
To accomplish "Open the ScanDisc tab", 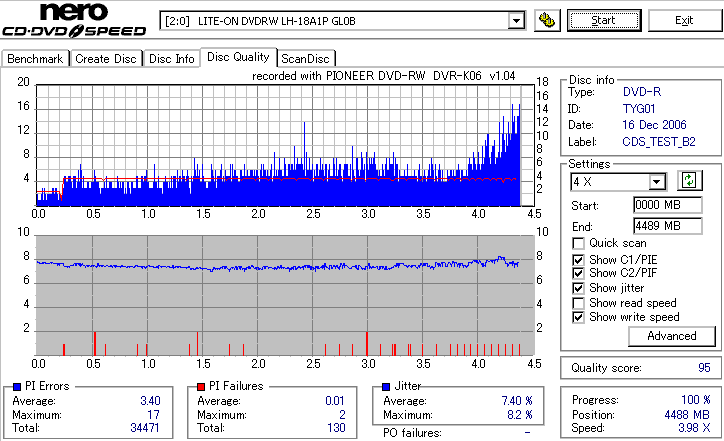I will [x=305, y=59].
